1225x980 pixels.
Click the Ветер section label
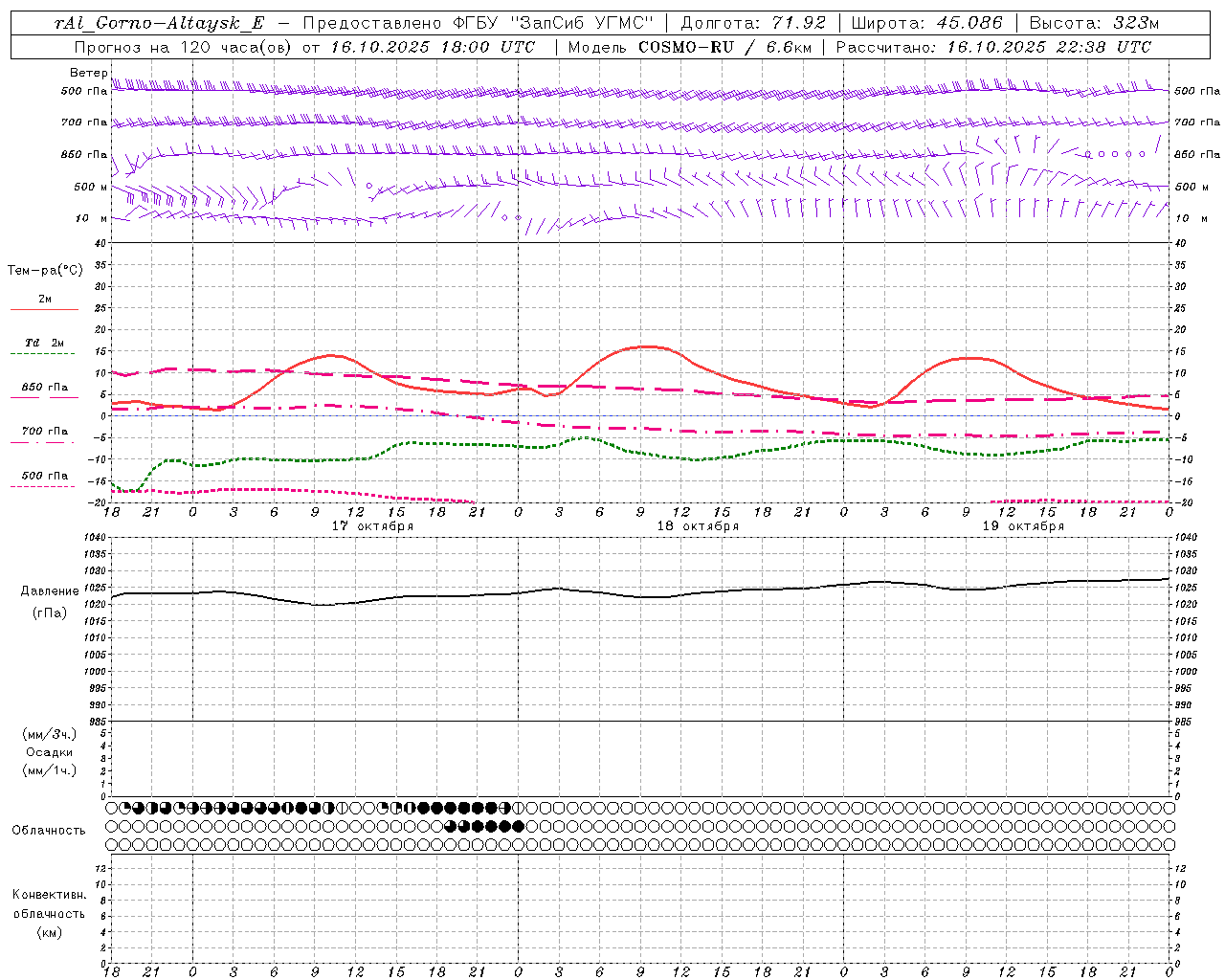[88, 73]
